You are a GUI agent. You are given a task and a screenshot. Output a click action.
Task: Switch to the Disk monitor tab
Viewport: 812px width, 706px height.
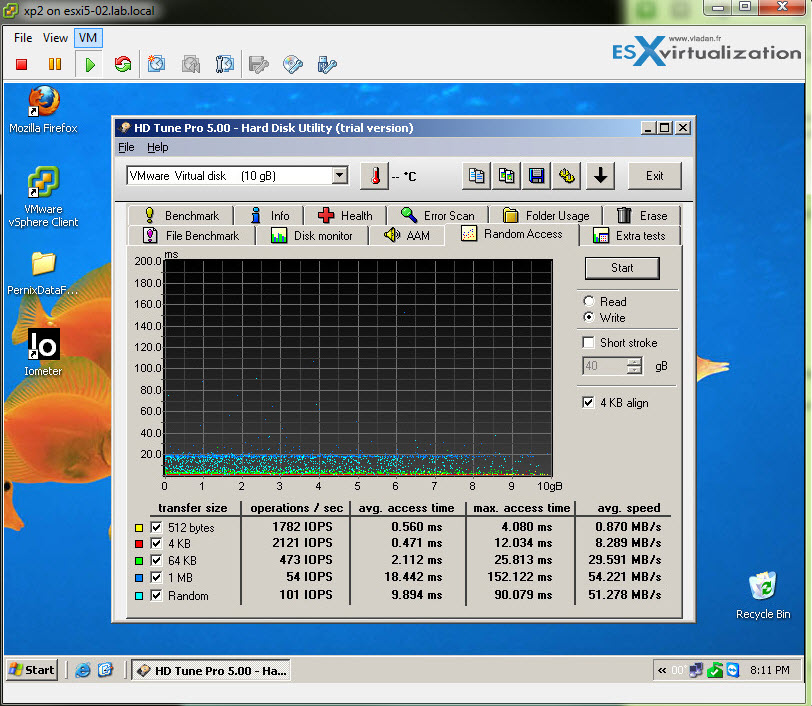click(312, 236)
